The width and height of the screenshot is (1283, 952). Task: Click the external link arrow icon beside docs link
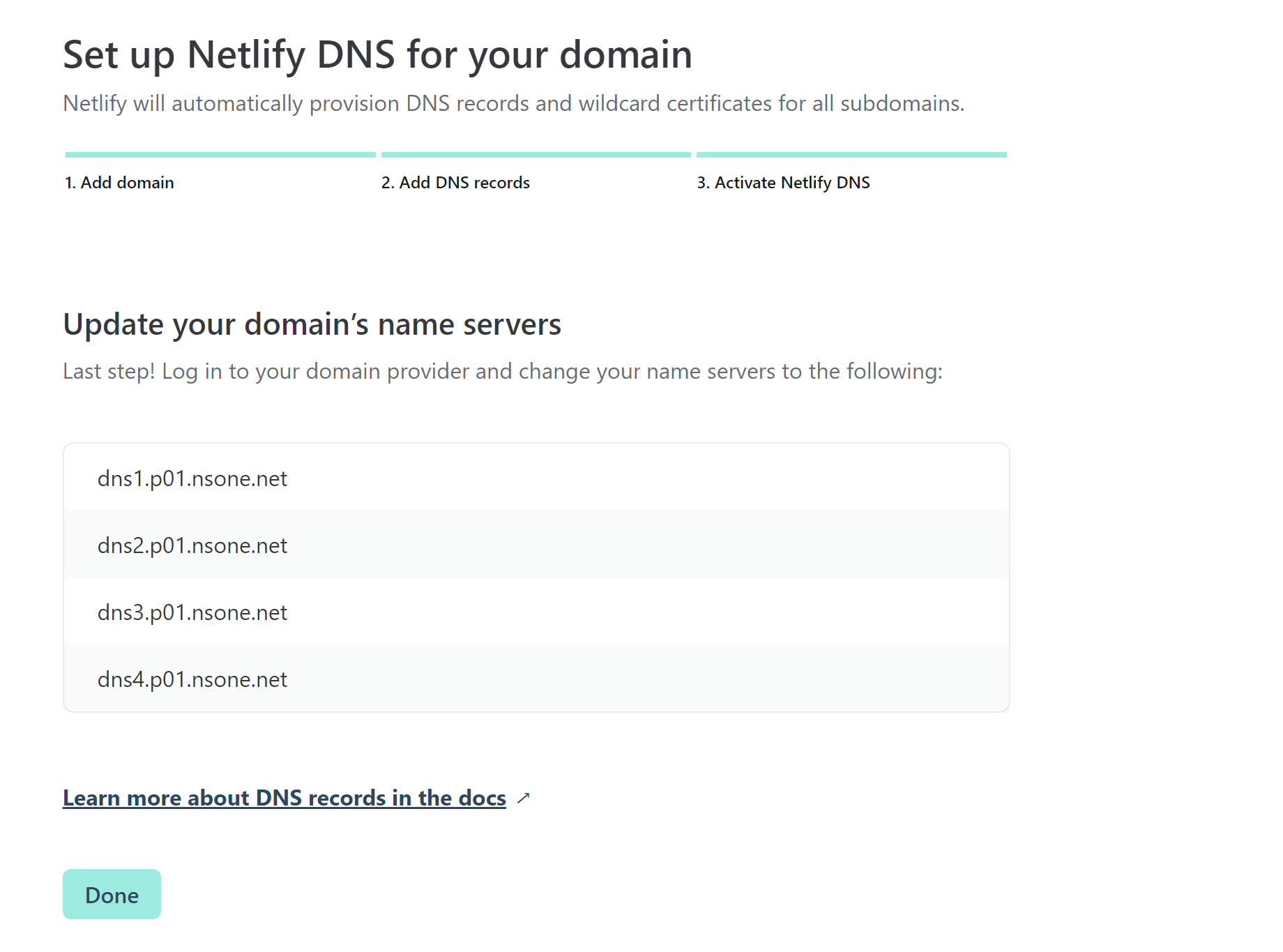(524, 798)
